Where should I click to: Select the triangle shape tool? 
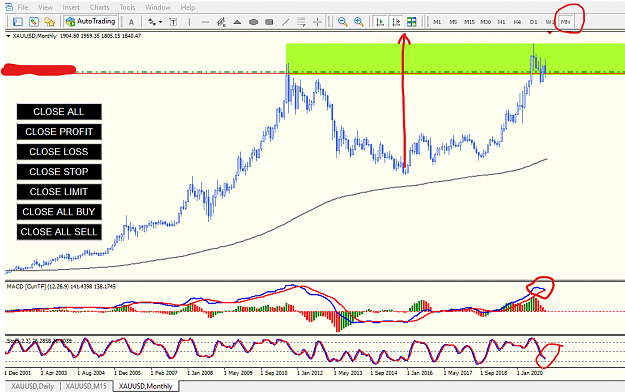coord(237,22)
